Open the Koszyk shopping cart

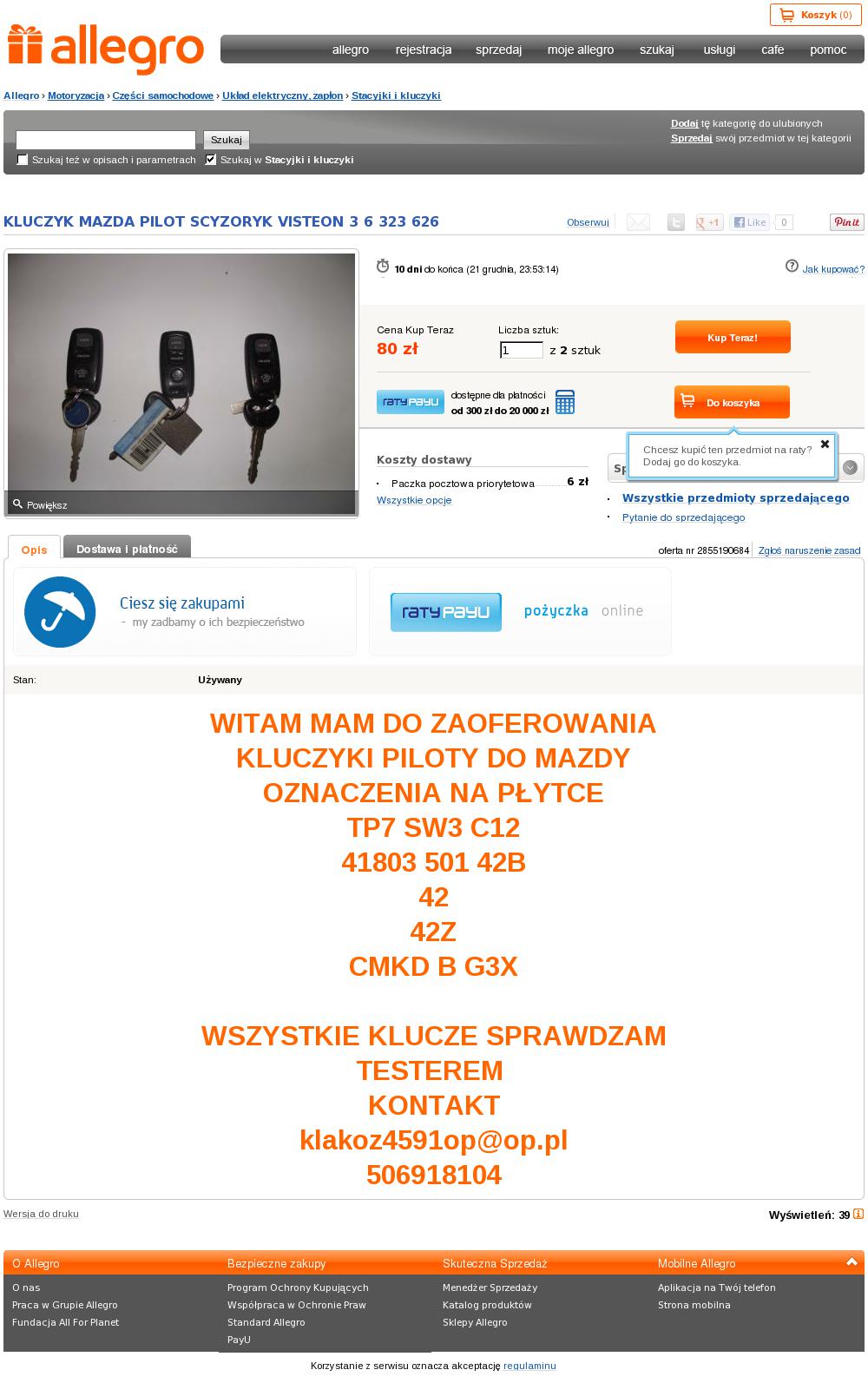click(x=815, y=15)
